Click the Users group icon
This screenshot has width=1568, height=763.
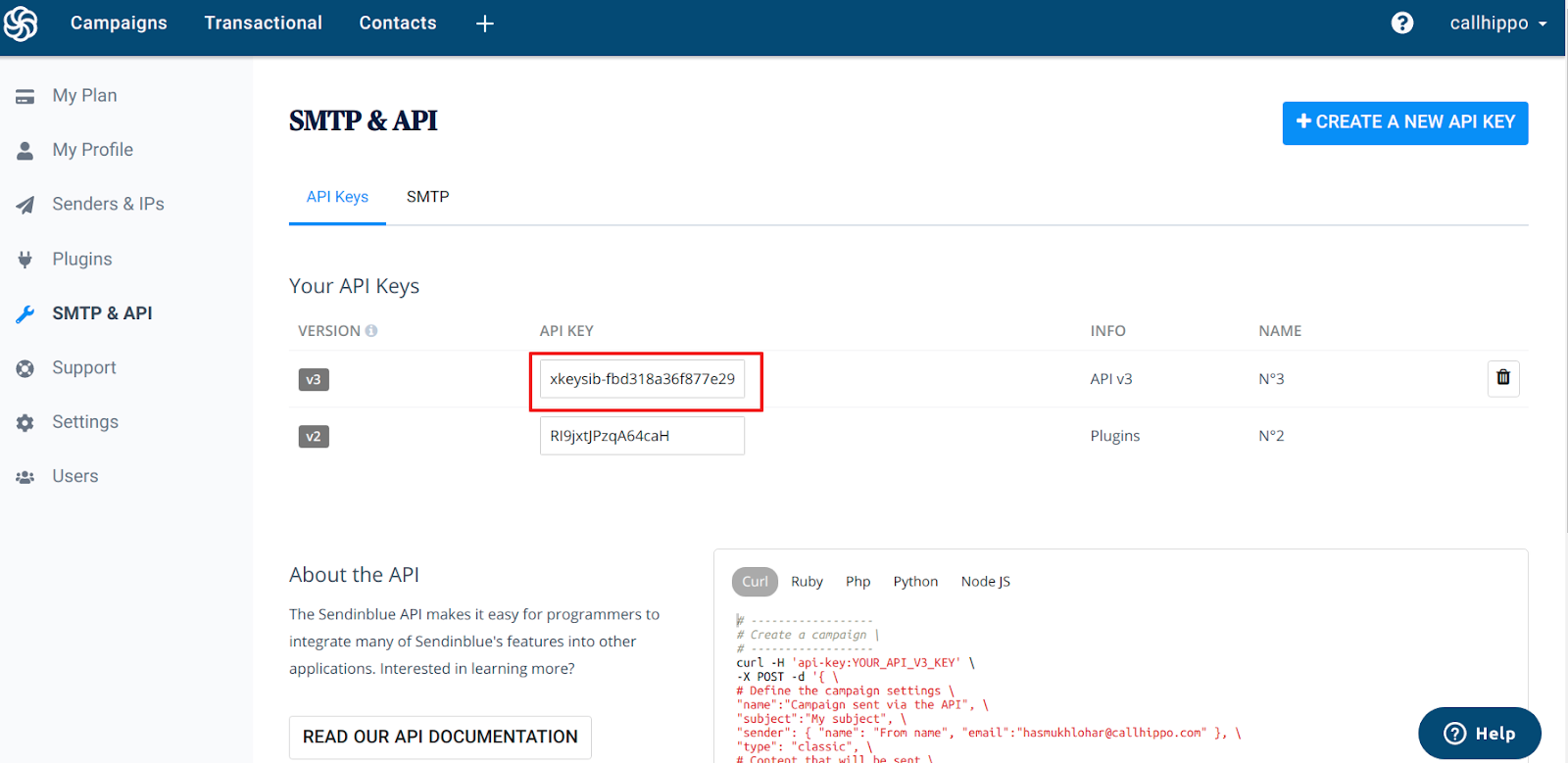click(x=25, y=477)
